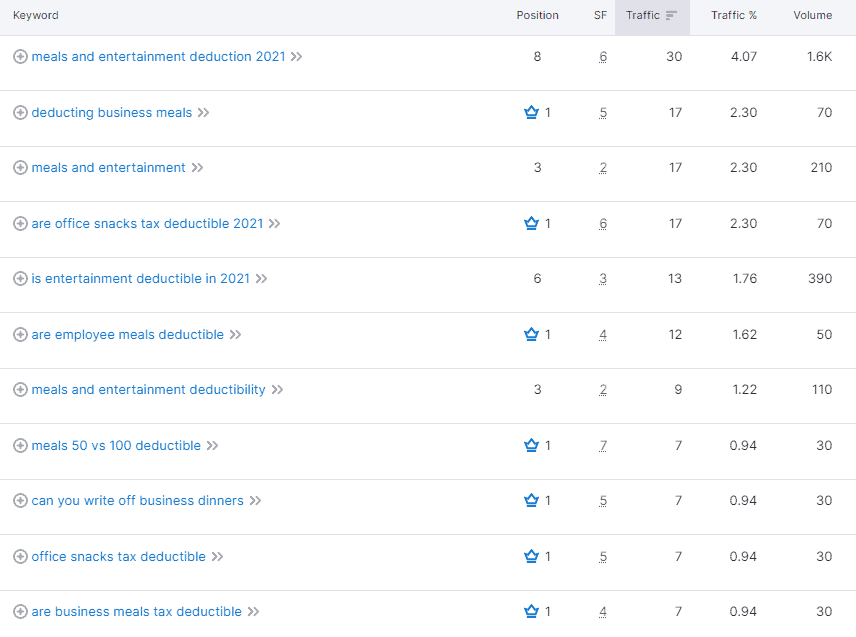Click the add icon beside 'office snacks tax deductible'
This screenshot has width=856, height=637.
[x=19, y=556]
